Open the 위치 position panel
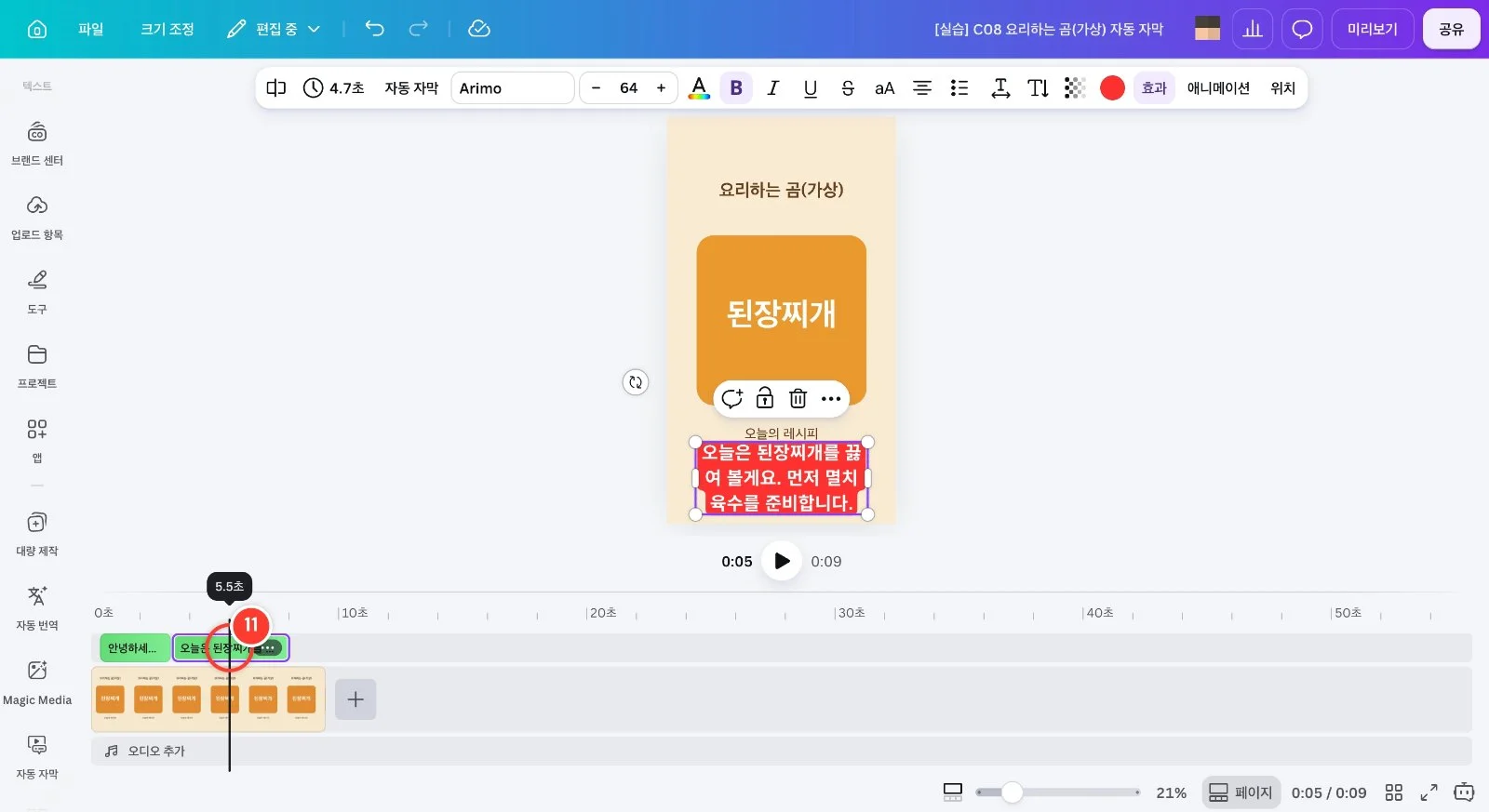This screenshot has height=812, width=1489. (x=1282, y=87)
